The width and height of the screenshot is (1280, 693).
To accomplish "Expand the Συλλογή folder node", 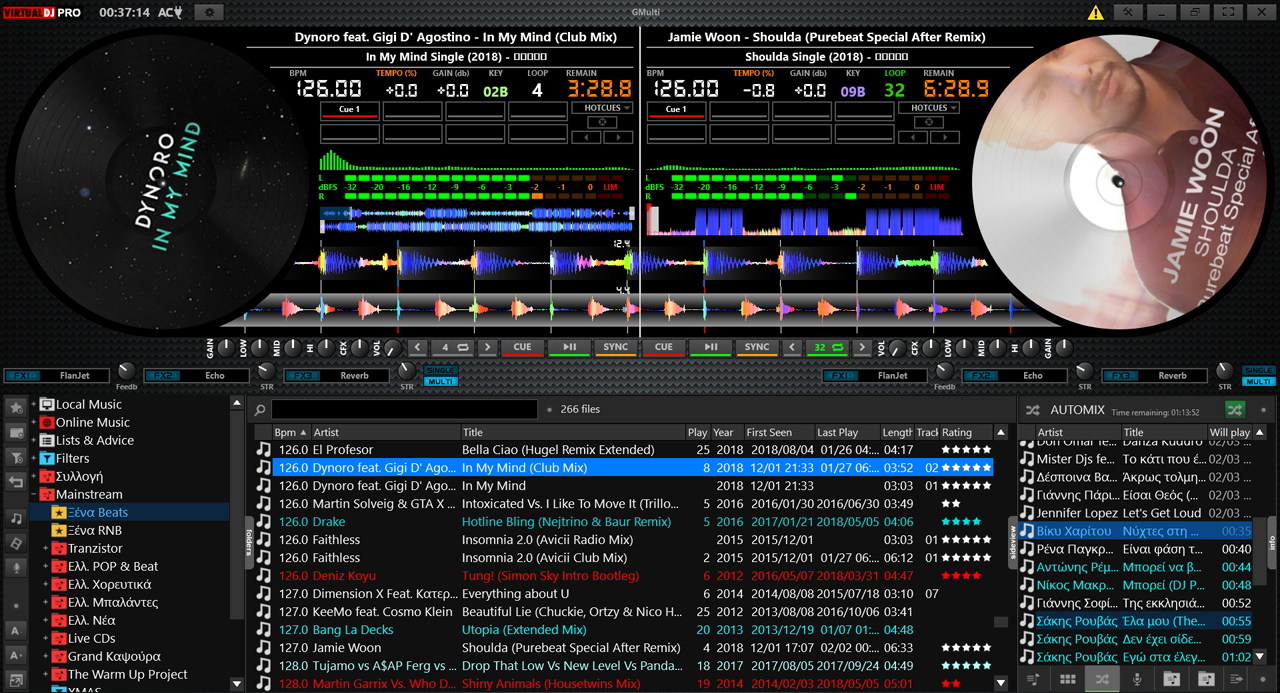I will (x=34, y=477).
